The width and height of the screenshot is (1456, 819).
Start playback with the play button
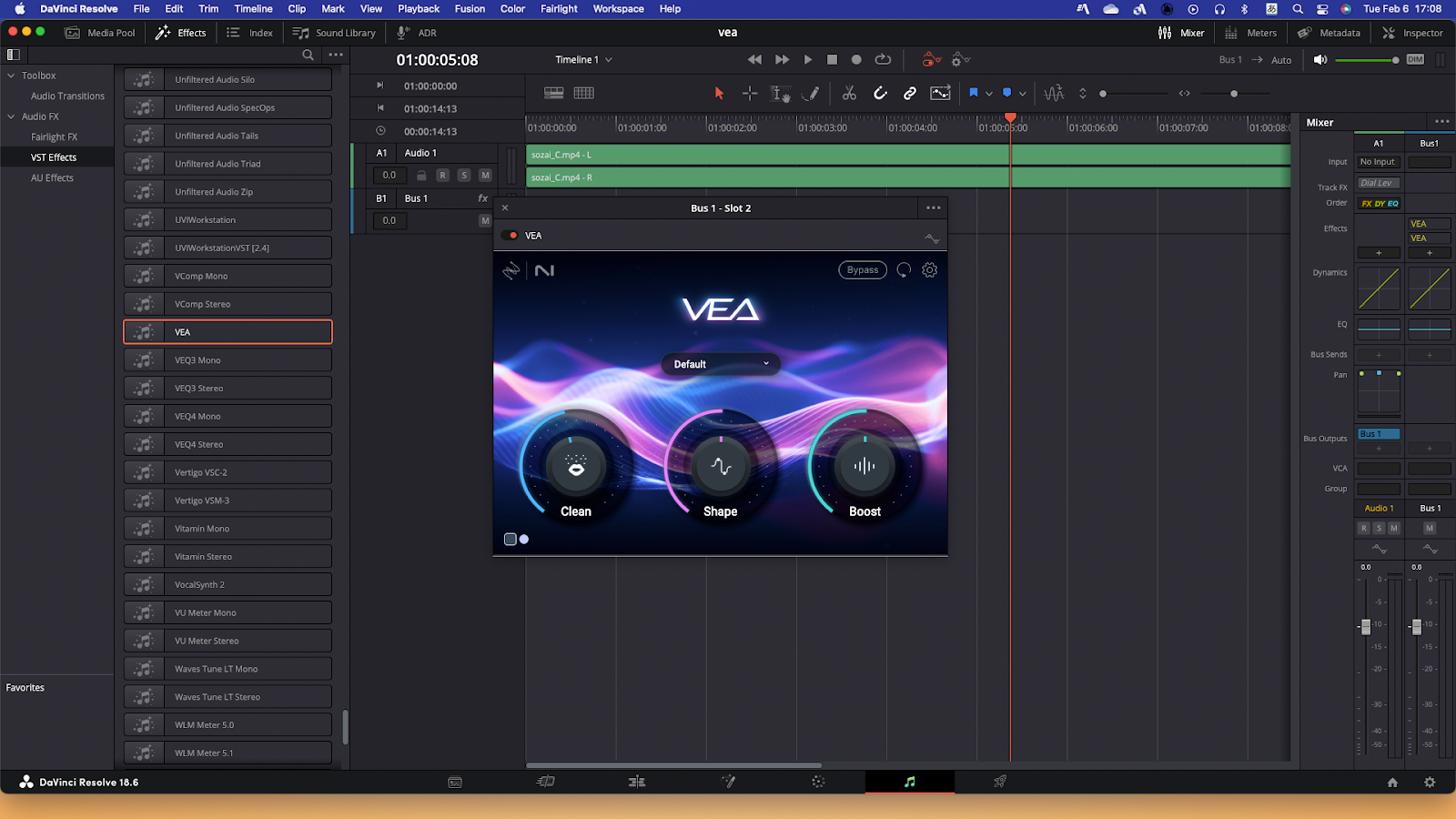[808, 59]
